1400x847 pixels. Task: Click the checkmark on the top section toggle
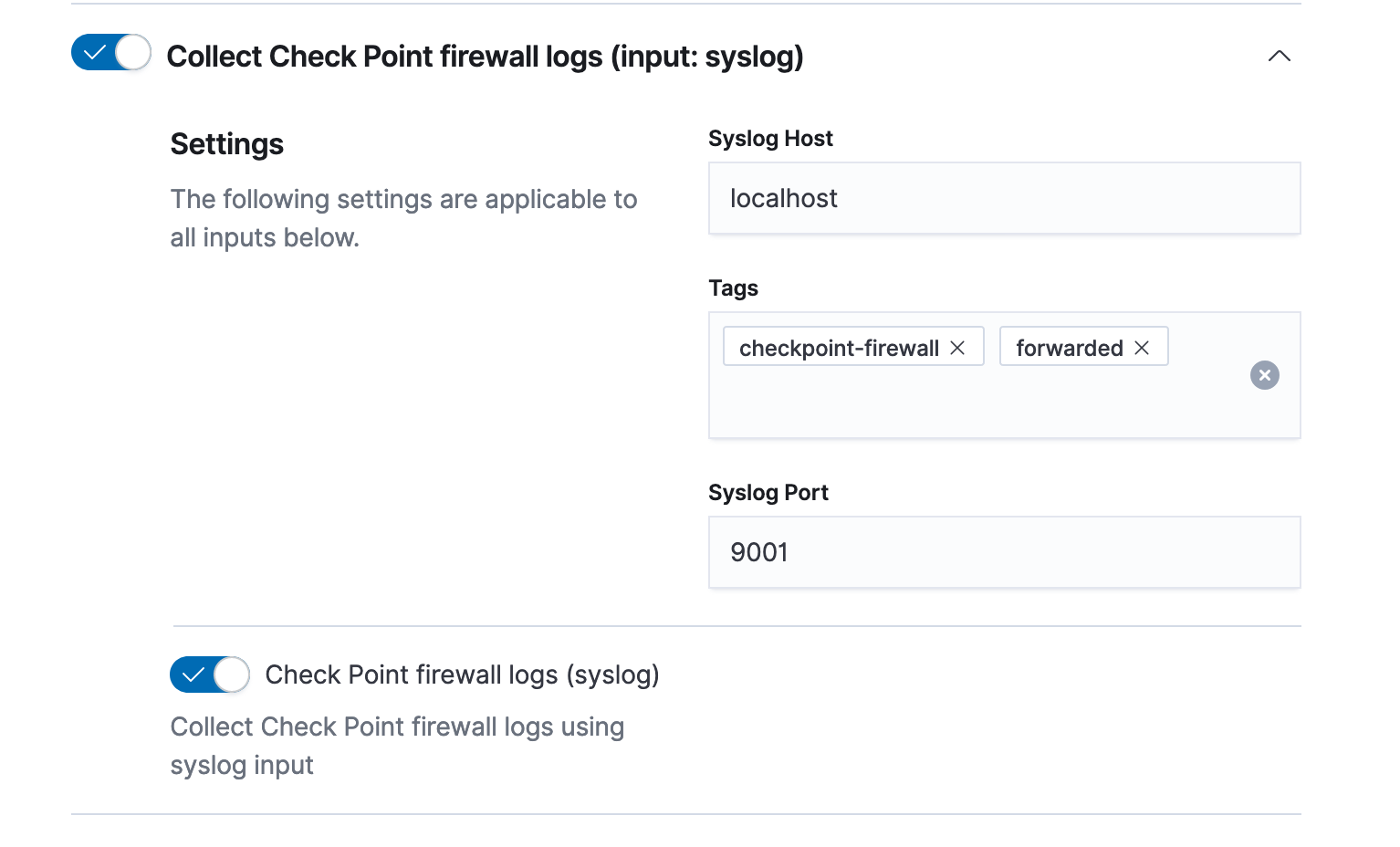point(94,53)
